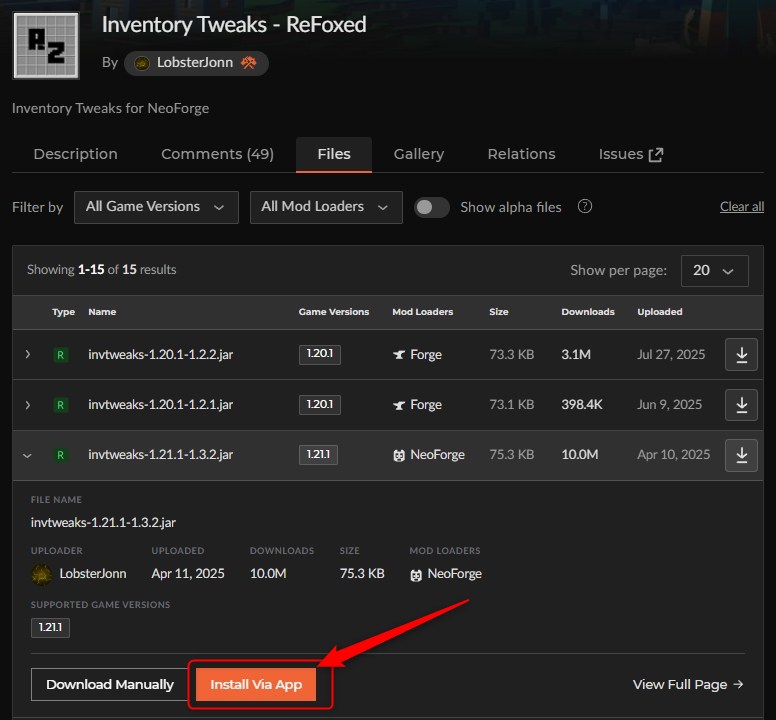Click Clear all filters link
The height and width of the screenshot is (720, 776).
pyautogui.click(x=741, y=207)
